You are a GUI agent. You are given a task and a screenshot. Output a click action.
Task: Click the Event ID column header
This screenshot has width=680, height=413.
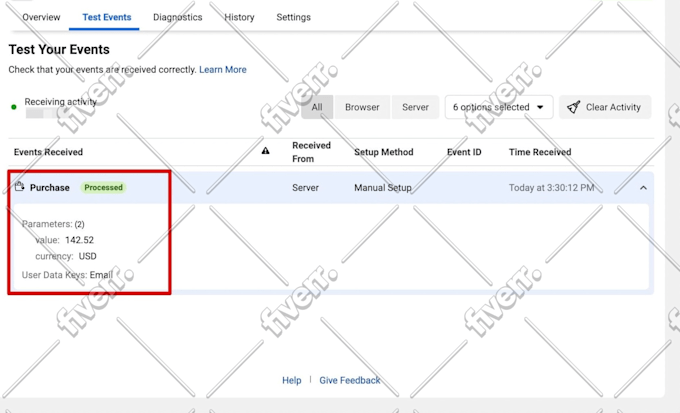pos(464,152)
